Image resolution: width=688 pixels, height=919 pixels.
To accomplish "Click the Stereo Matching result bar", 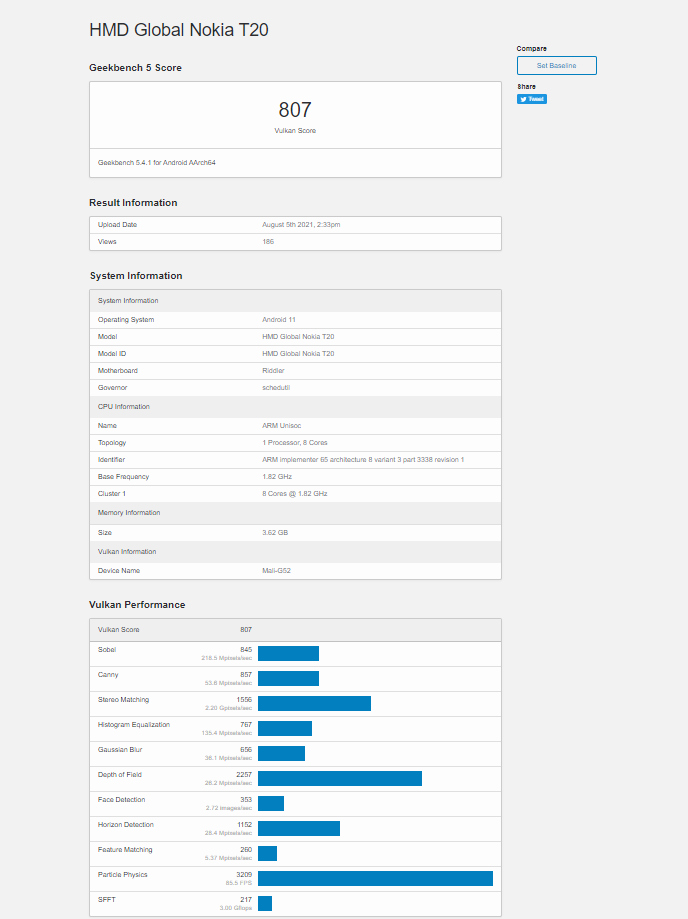I will point(314,703).
